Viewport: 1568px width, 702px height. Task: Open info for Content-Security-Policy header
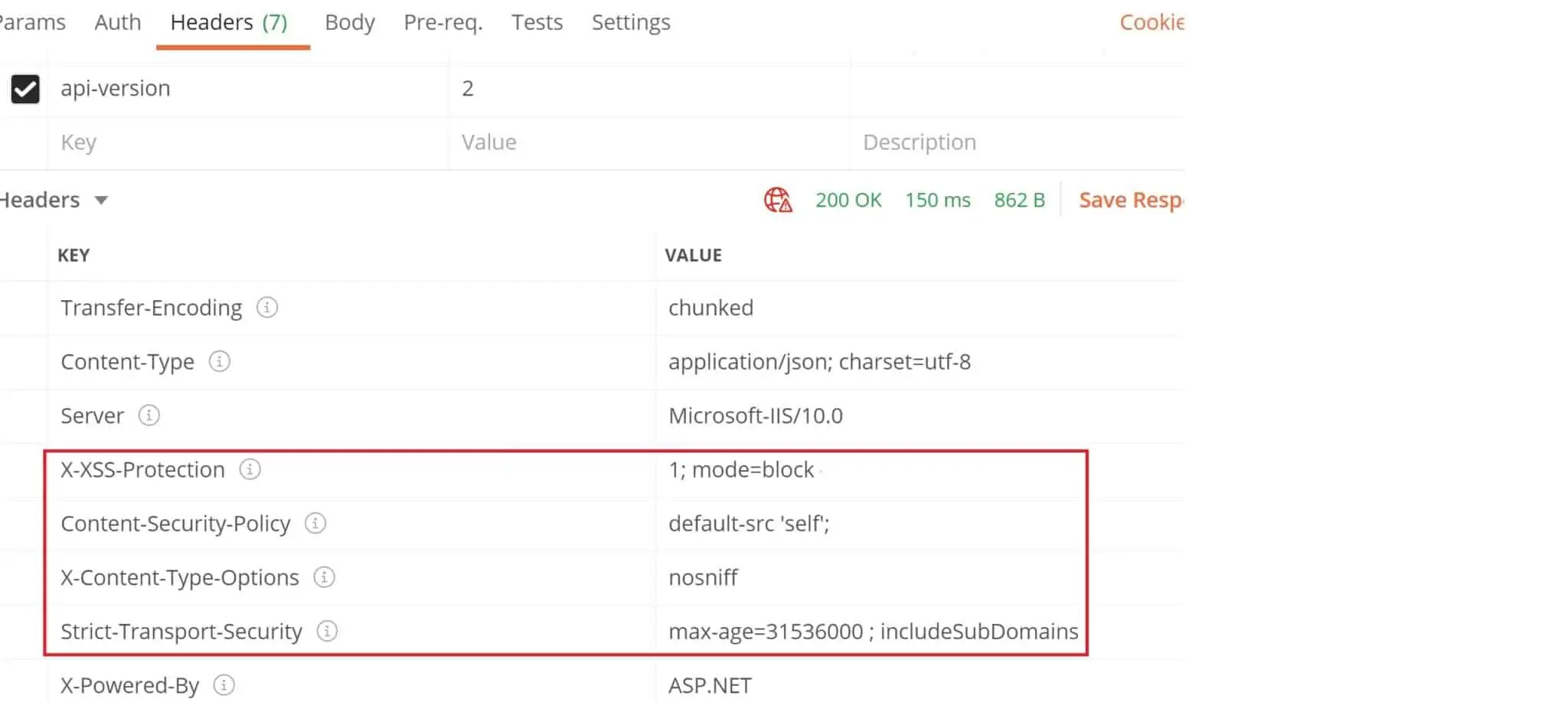point(315,524)
